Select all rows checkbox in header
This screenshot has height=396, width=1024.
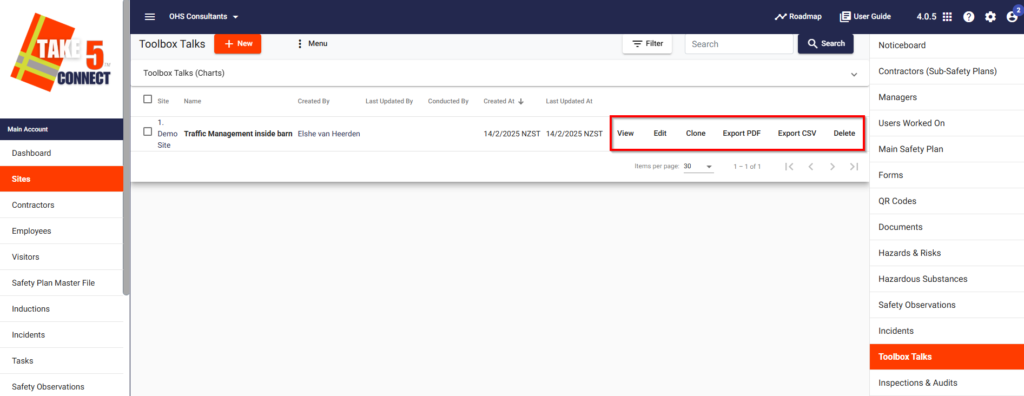click(x=148, y=99)
